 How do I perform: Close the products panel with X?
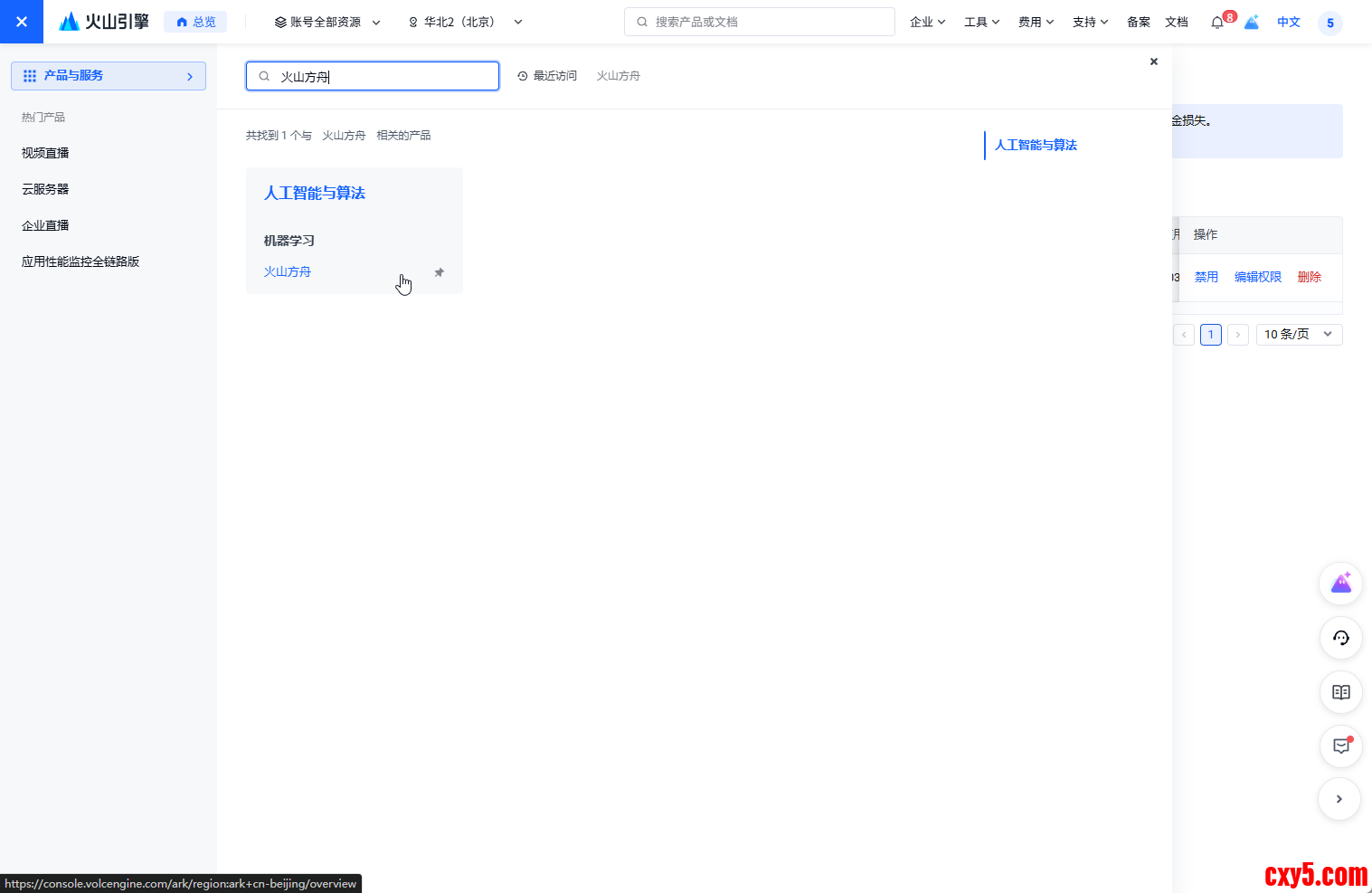pos(1153,62)
